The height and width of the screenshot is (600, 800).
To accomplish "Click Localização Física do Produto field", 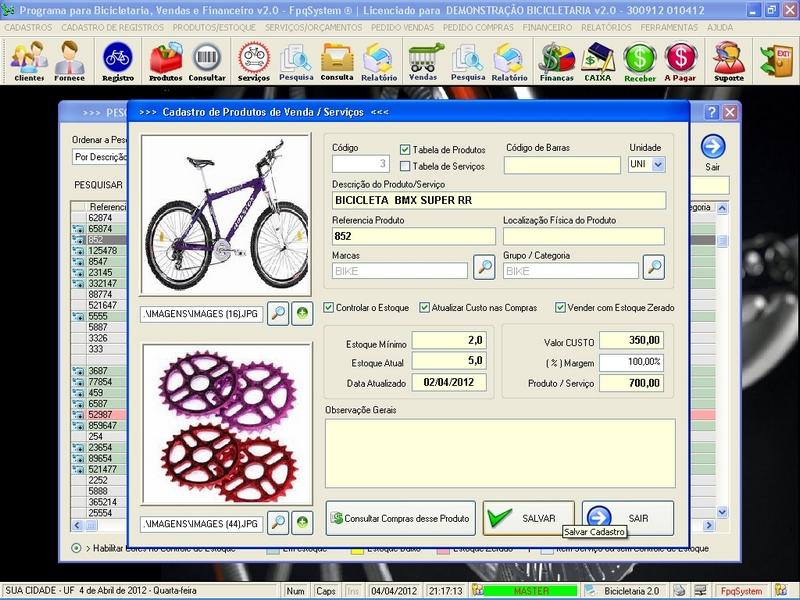I will tap(584, 236).
